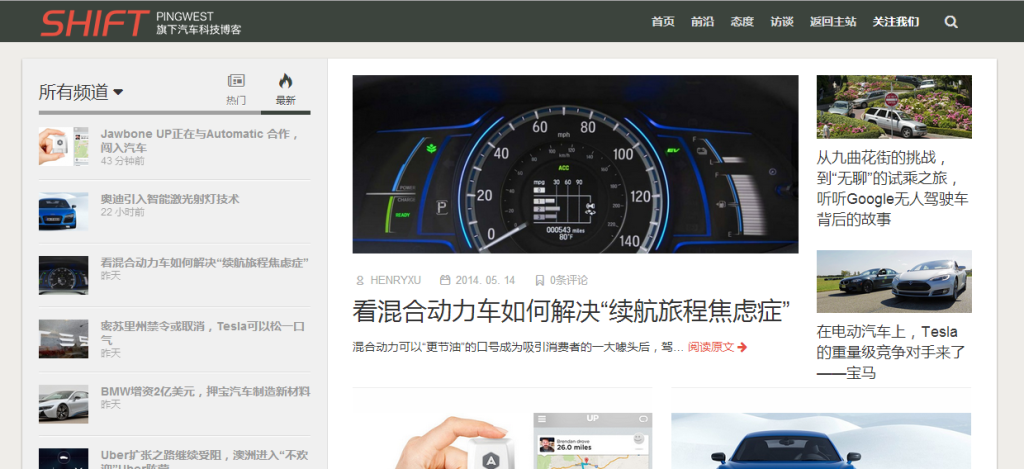Click the 阅读原文 read-more link
The image size is (1024, 469).
[x=711, y=347]
